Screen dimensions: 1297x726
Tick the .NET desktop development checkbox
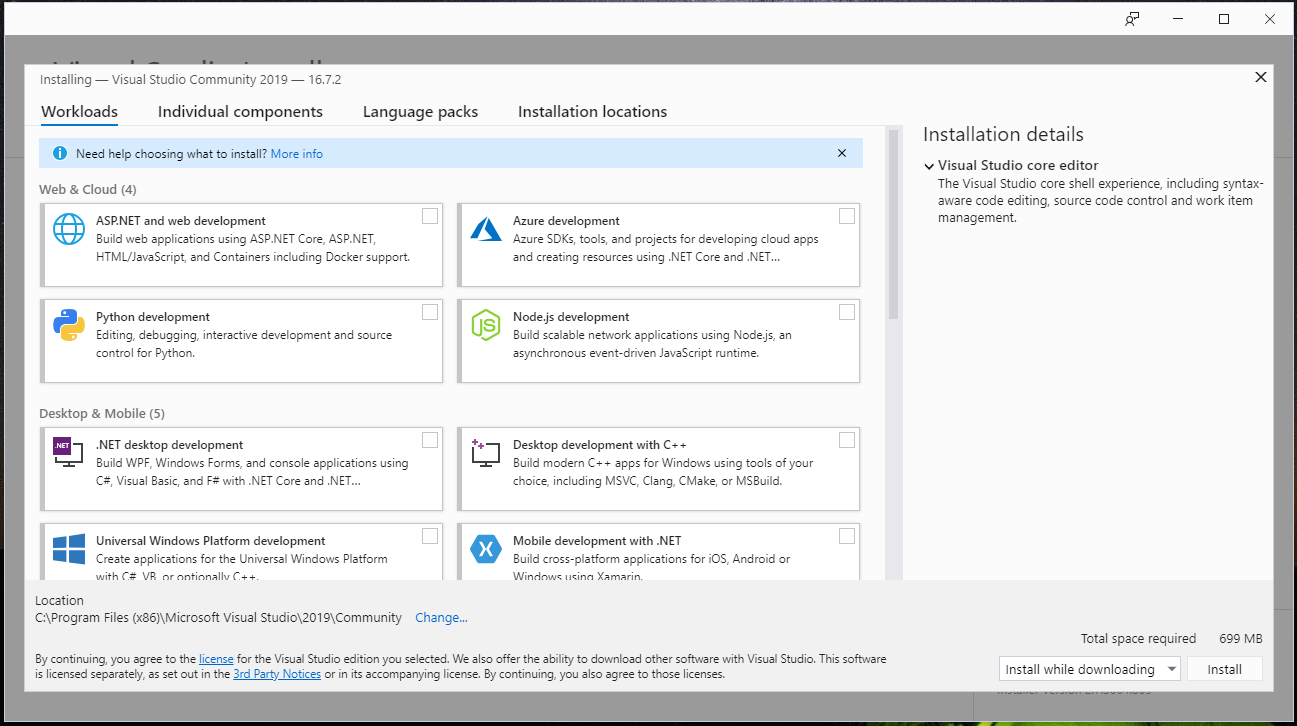coord(430,440)
